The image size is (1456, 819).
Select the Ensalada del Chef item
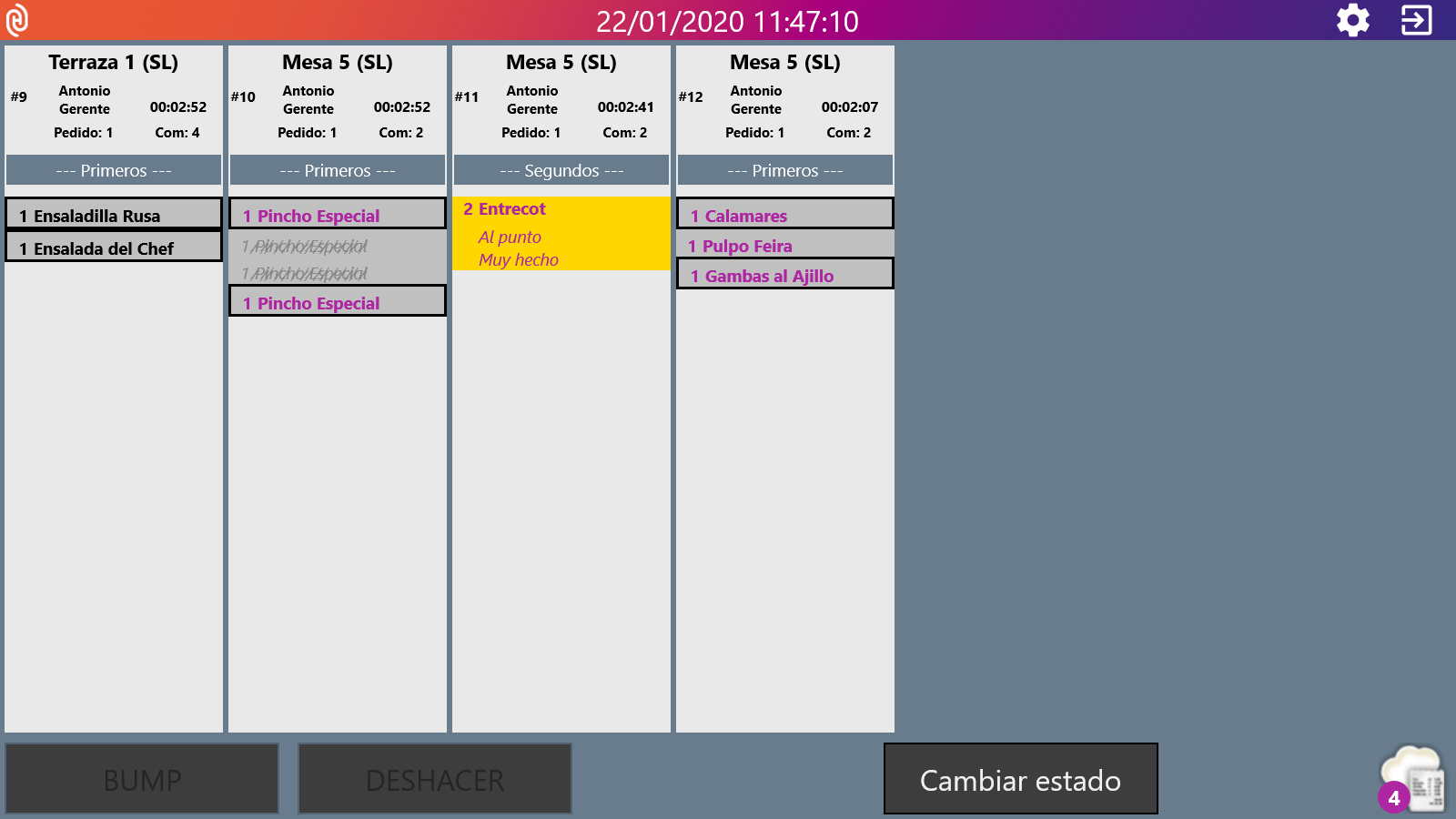coord(114,248)
